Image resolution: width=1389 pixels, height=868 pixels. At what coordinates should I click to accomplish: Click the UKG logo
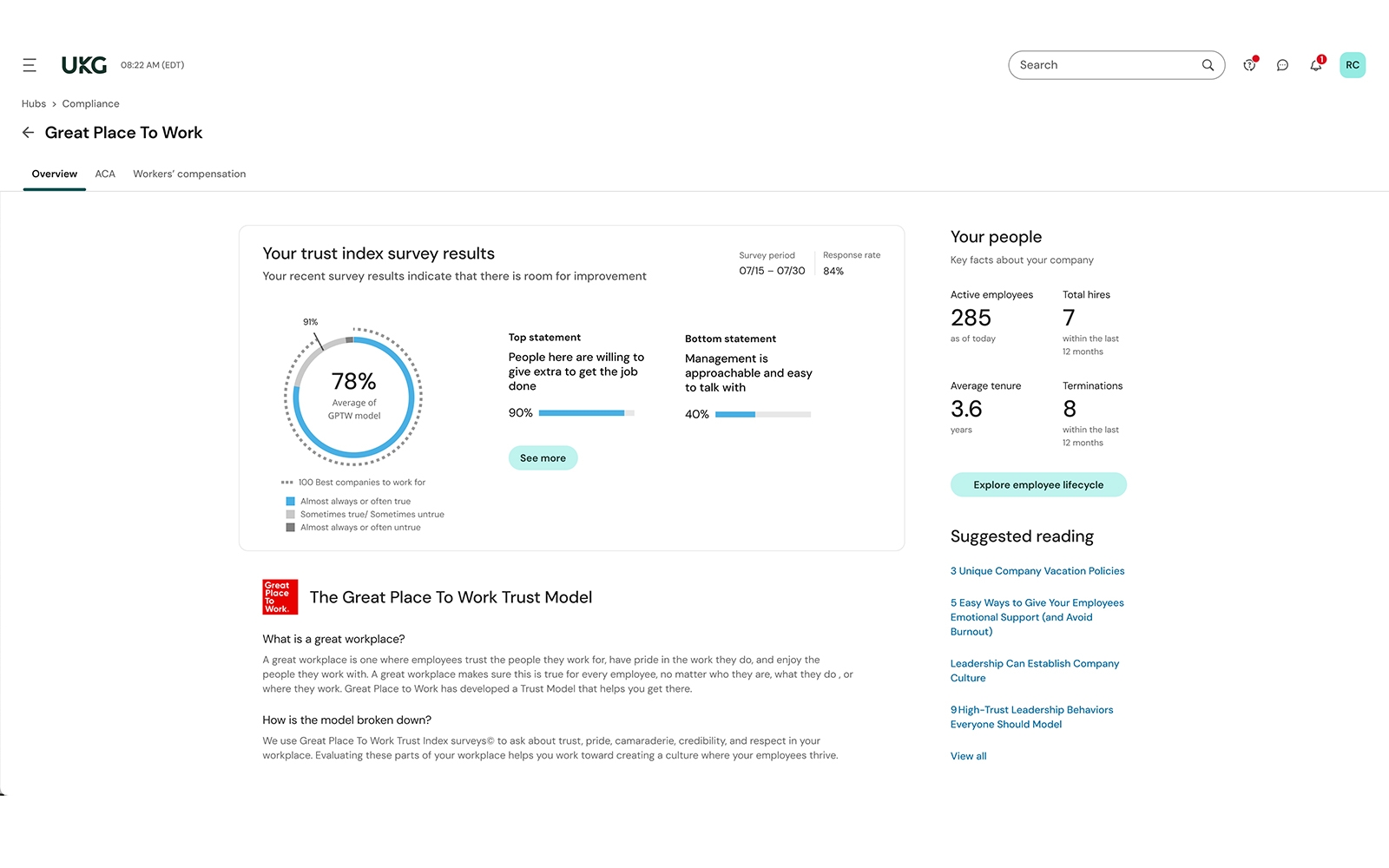84,65
